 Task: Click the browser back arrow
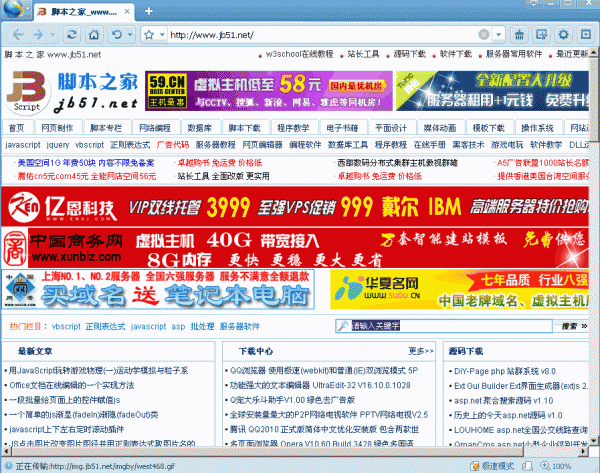[18, 35]
